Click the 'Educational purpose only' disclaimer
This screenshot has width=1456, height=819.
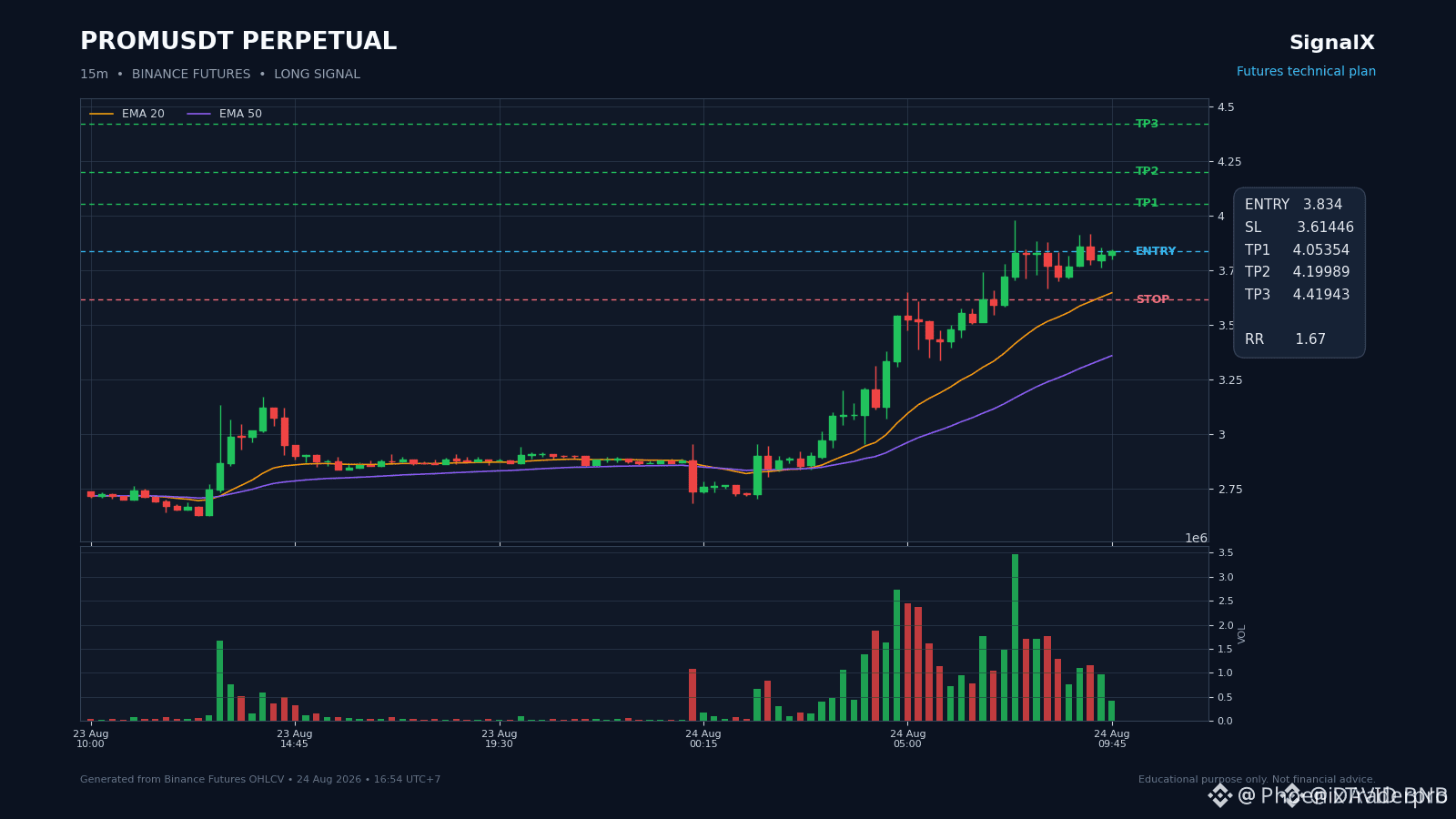pyautogui.click(x=1257, y=780)
